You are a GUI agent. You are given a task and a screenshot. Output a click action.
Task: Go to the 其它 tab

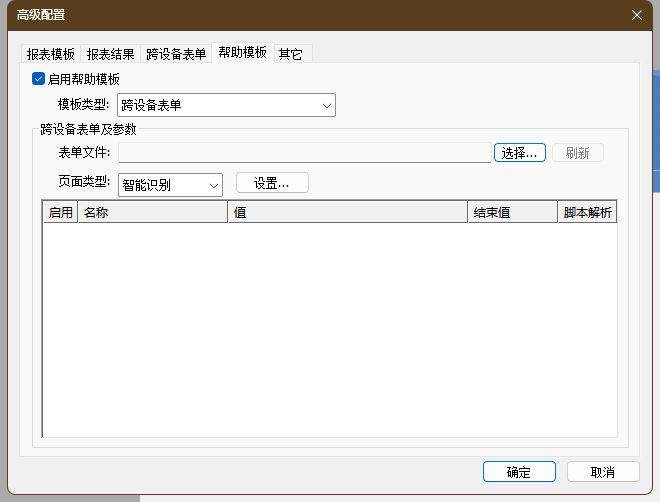tap(291, 54)
